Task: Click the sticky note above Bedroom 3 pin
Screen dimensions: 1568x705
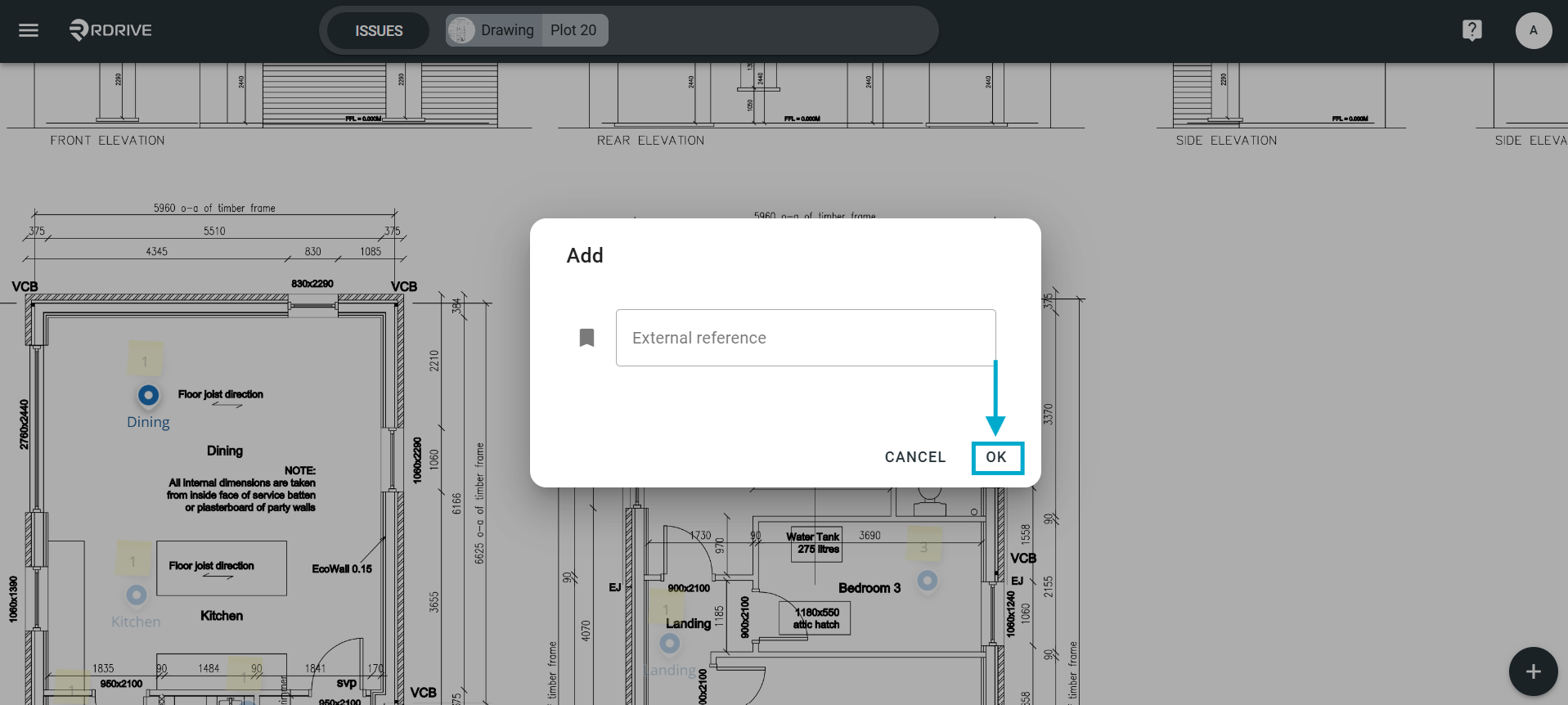Action: [x=924, y=546]
